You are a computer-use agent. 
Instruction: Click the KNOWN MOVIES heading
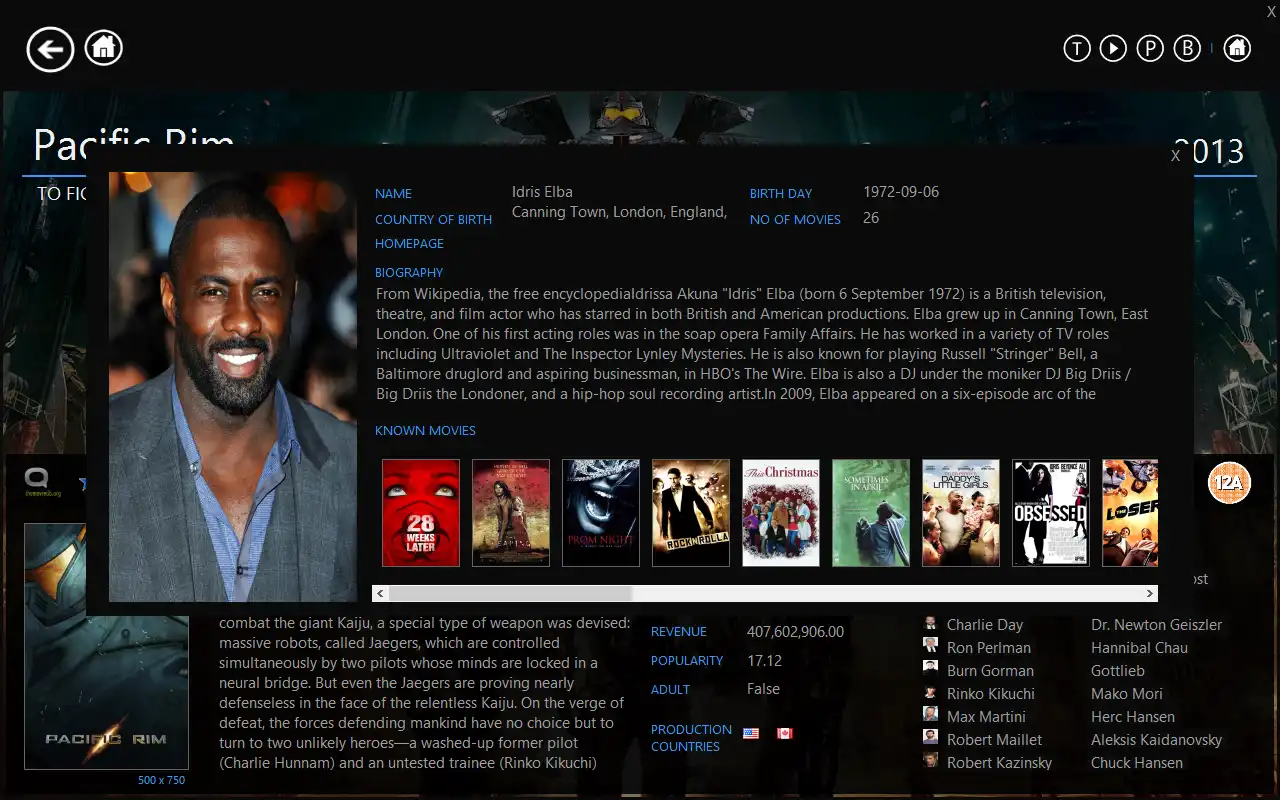[x=425, y=431]
